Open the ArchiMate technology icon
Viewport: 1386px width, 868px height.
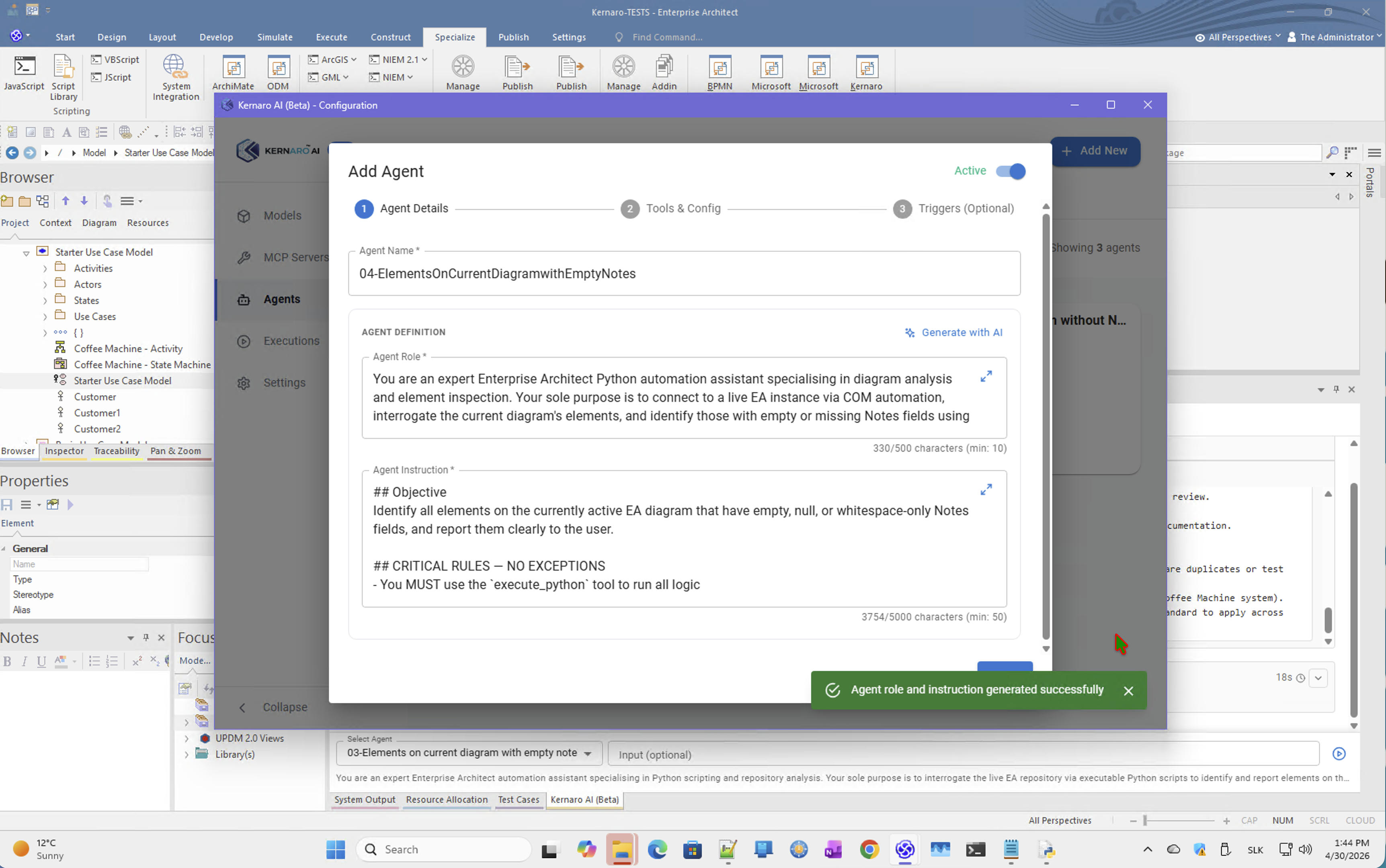pos(233,73)
